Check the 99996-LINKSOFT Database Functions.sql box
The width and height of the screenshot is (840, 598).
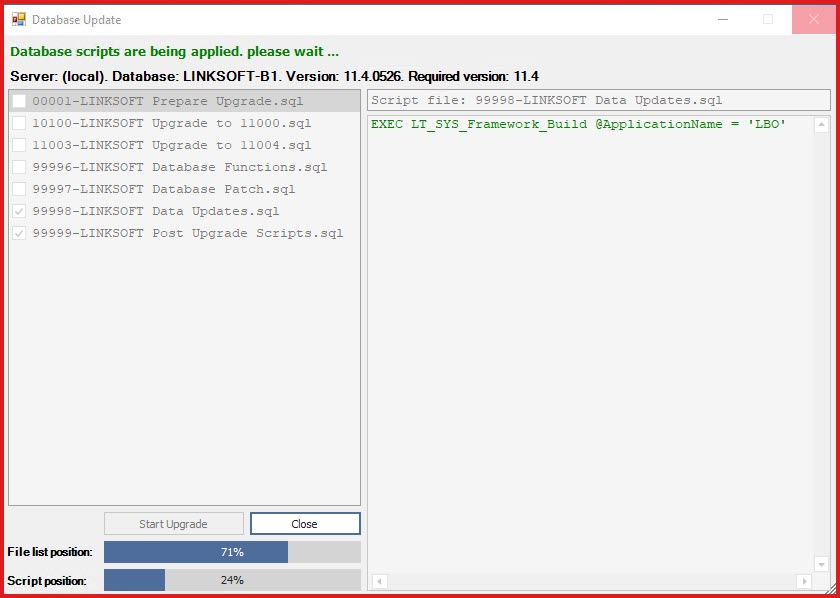19,167
